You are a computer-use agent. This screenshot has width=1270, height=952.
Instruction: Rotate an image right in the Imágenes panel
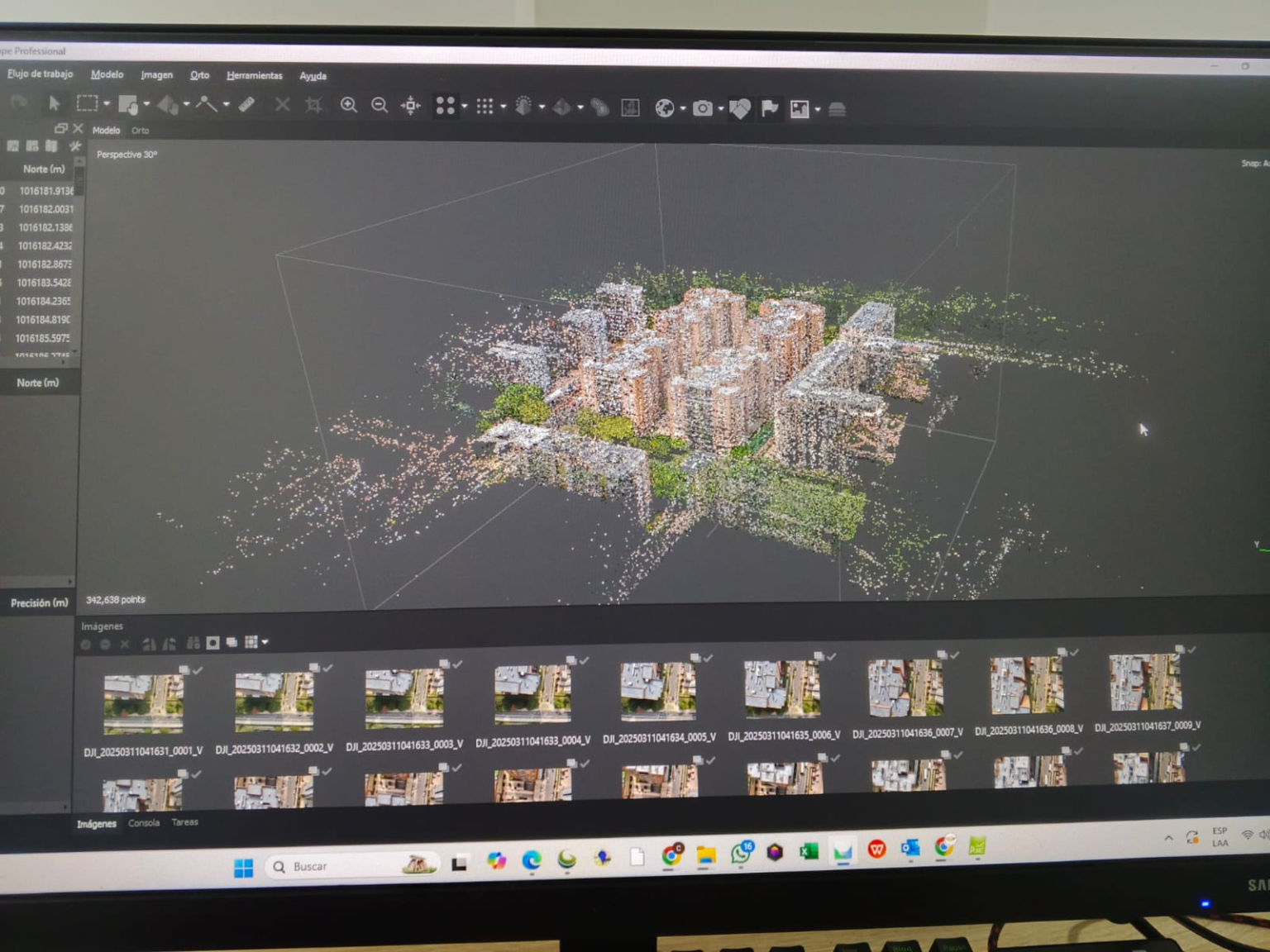pyautogui.click(x=169, y=644)
